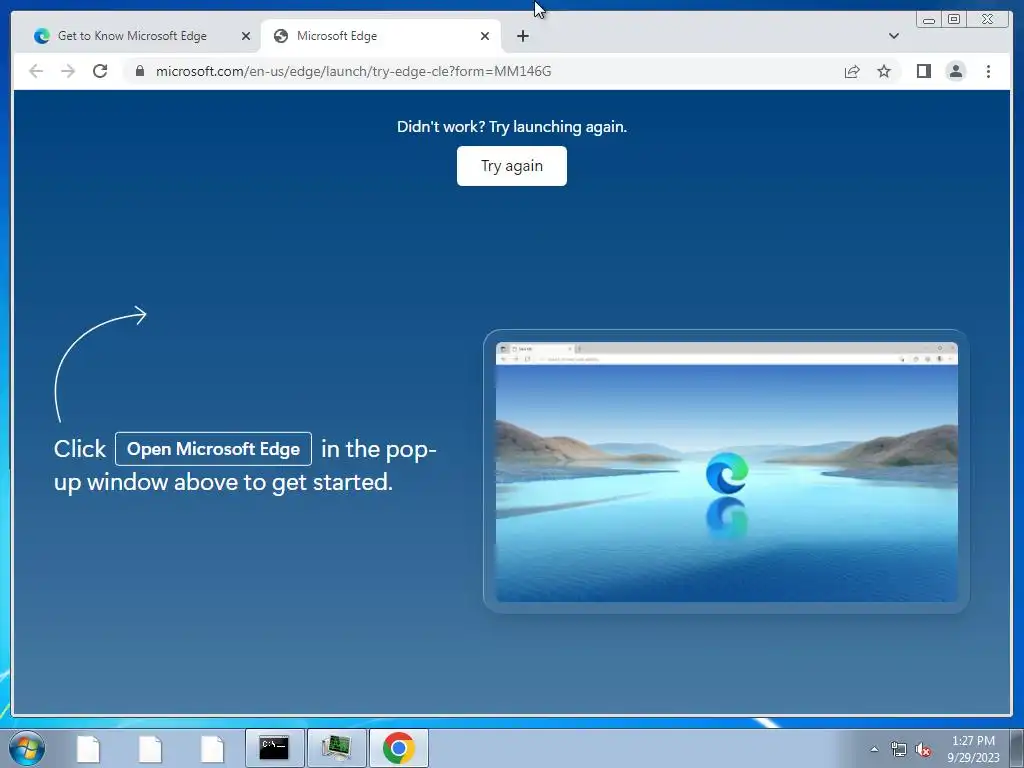The image size is (1024, 768).
Task: Show hidden tray icons arrow
Action: pyautogui.click(x=874, y=749)
